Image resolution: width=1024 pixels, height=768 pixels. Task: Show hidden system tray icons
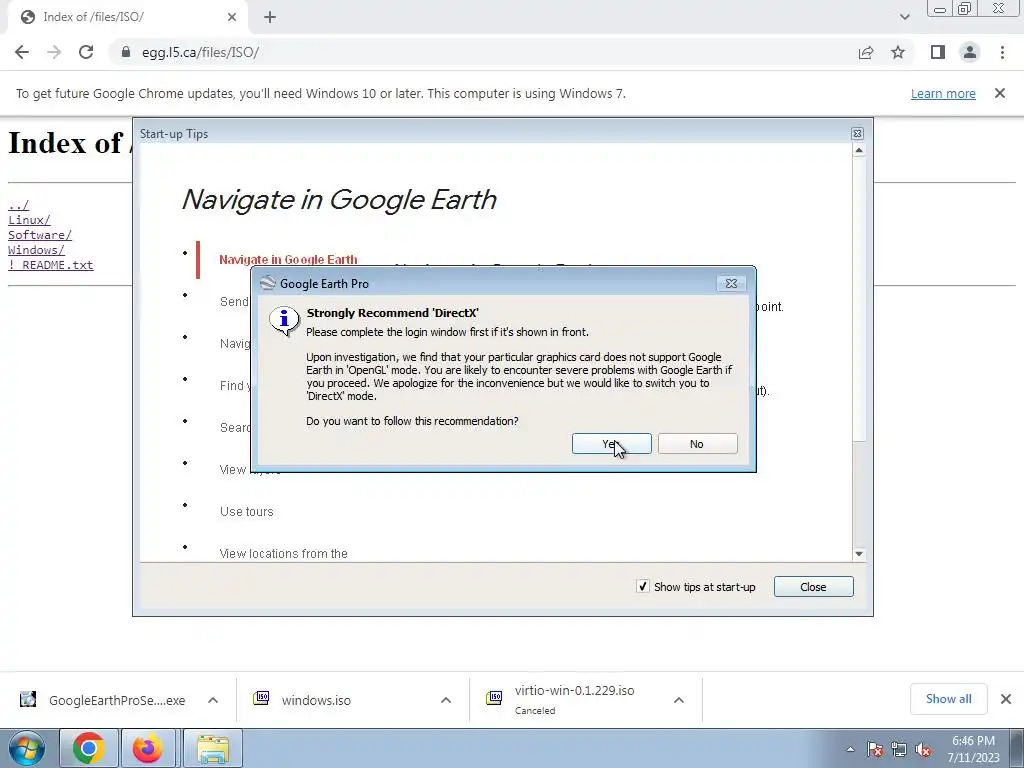850,749
